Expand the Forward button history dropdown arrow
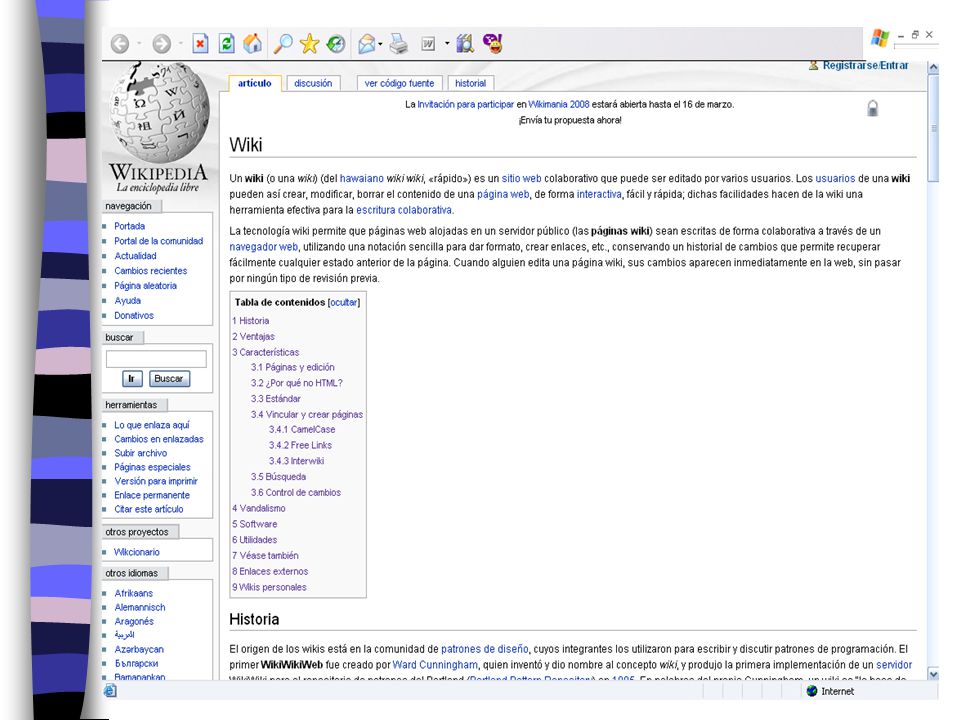Image resolution: width=960 pixels, height=720 pixels. pyautogui.click(x=181, y=43)
